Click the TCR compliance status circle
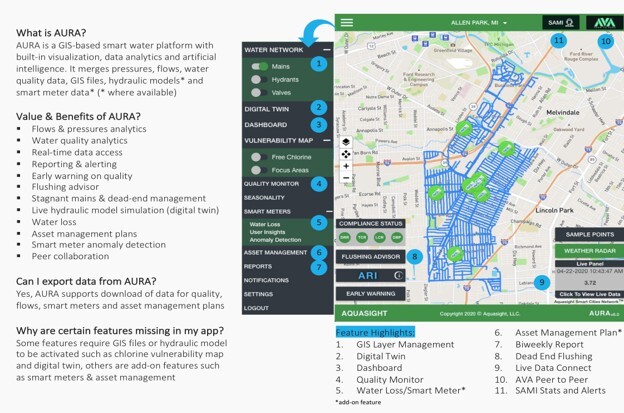 pyautogui.click(x=362, y=238)
